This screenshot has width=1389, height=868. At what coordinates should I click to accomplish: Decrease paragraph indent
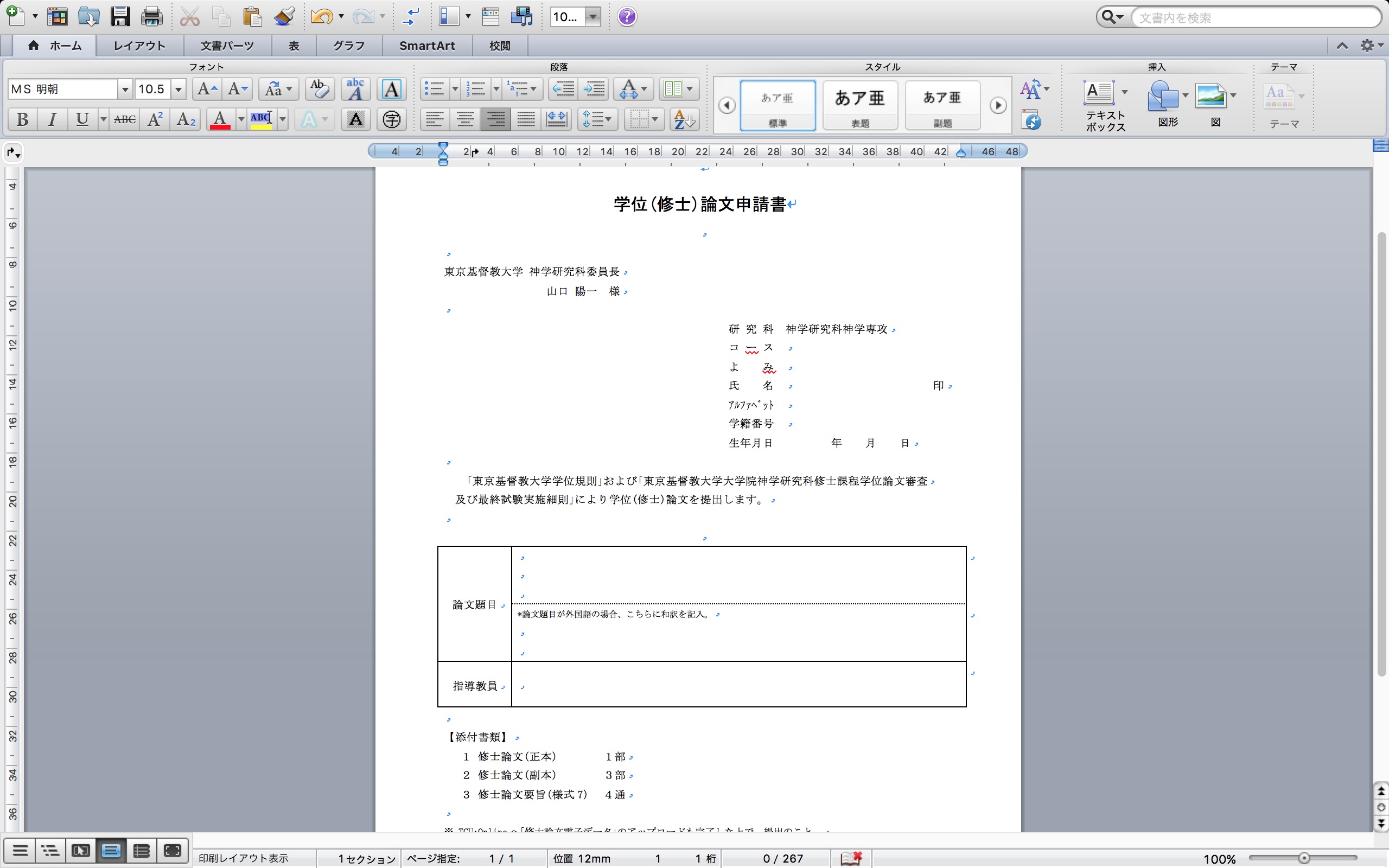[x=564, y=89]
